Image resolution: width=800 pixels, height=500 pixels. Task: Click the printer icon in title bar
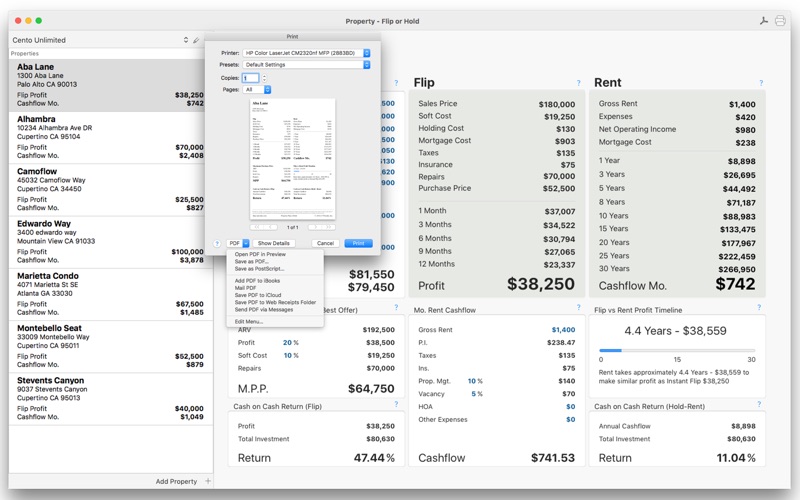pyautogui.click(x=780, y=20)
